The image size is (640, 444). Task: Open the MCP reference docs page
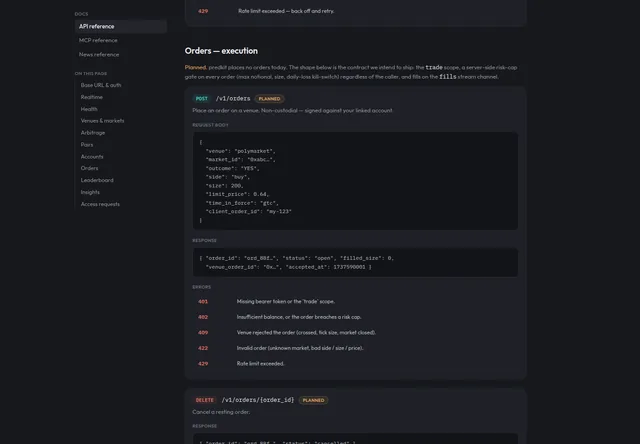pyautogui.click(x=98, y=40)
